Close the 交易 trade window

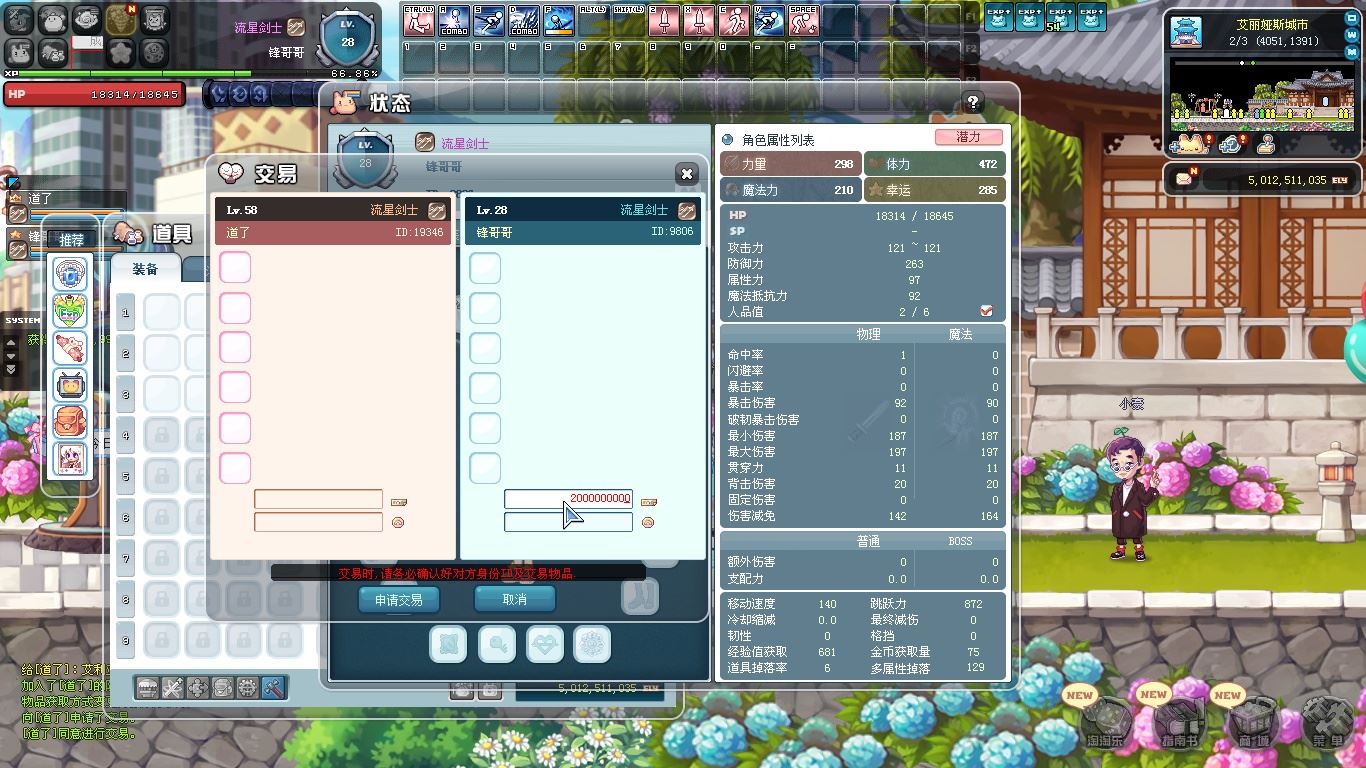(x=687, y=174)
